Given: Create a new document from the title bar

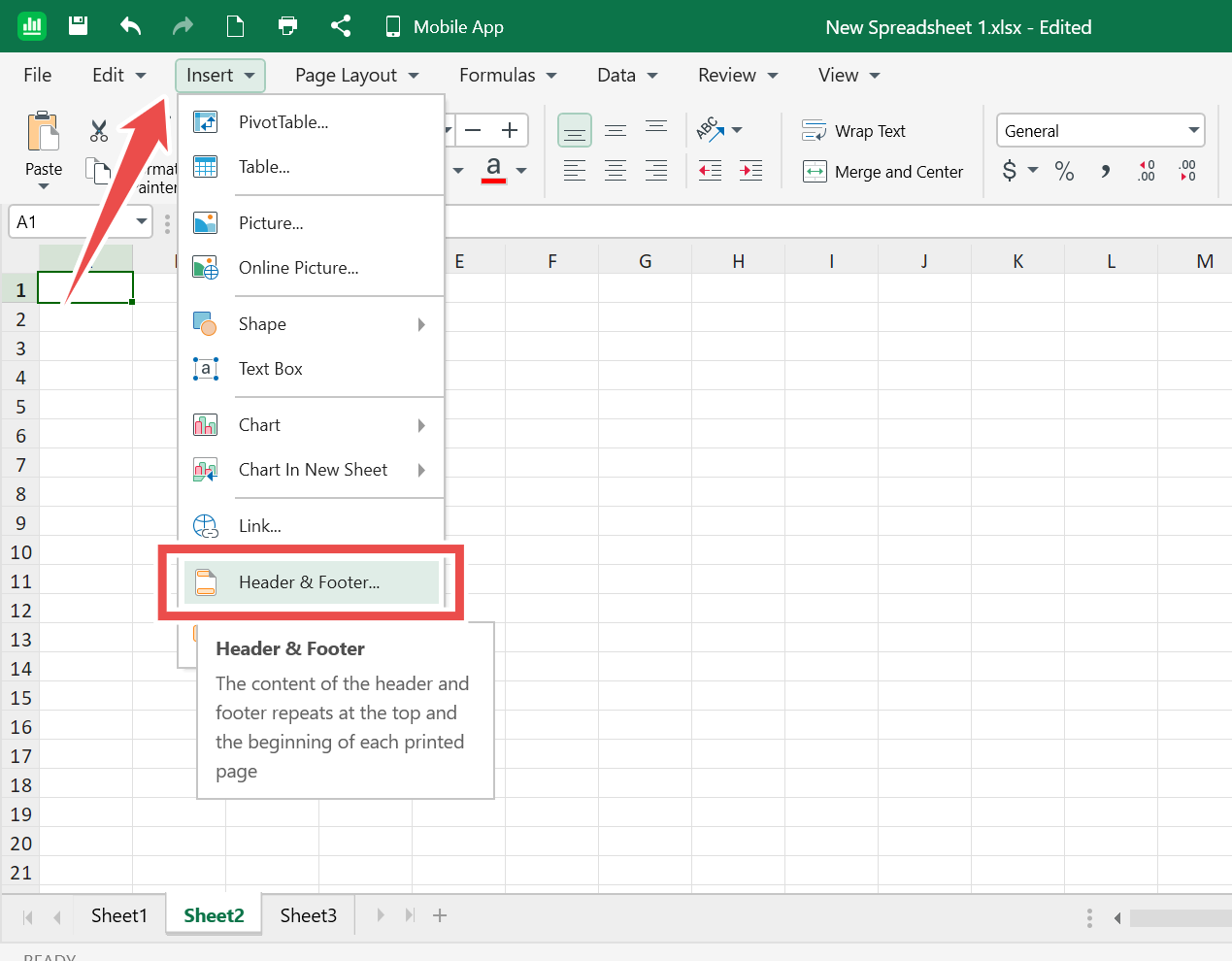Looking at the screenshot, I should click(235, 26).
